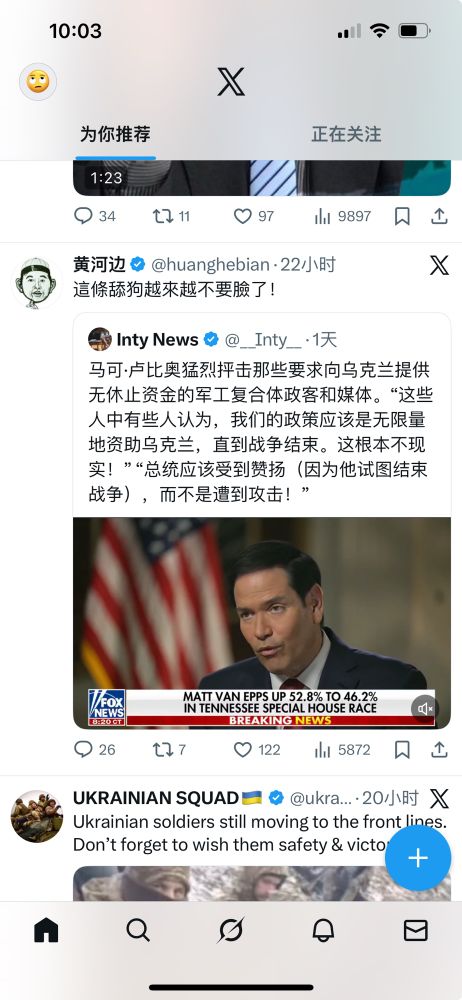462x1000 pixels.
Task: Tap the blue compose post button
Action: click(x=418, y=858)
